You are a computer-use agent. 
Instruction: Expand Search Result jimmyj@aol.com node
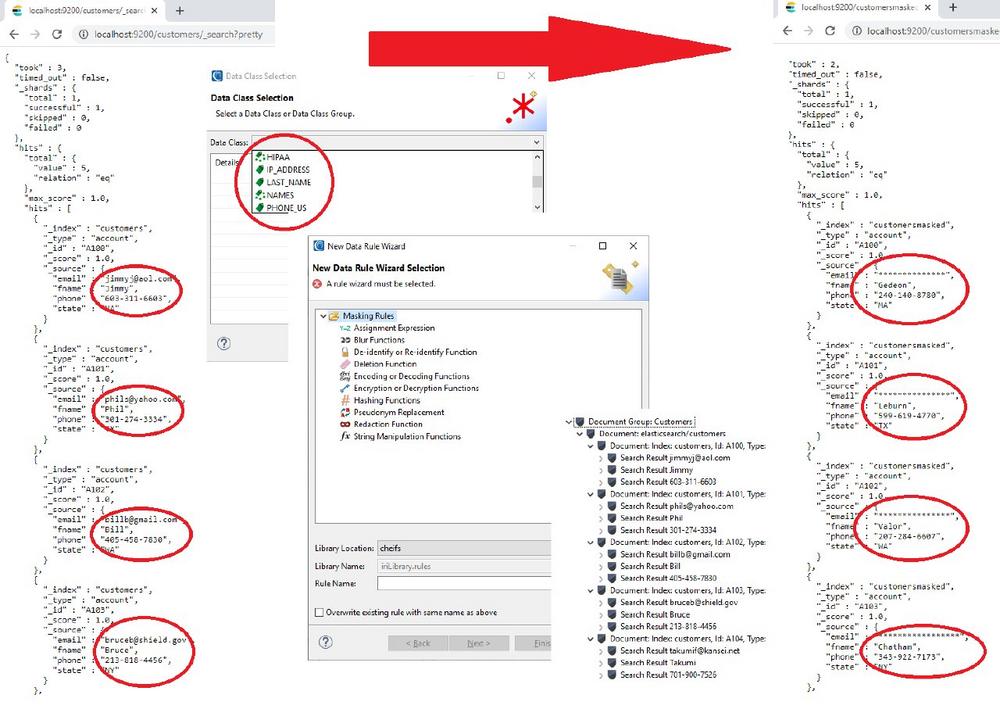[x=600, y=458]
